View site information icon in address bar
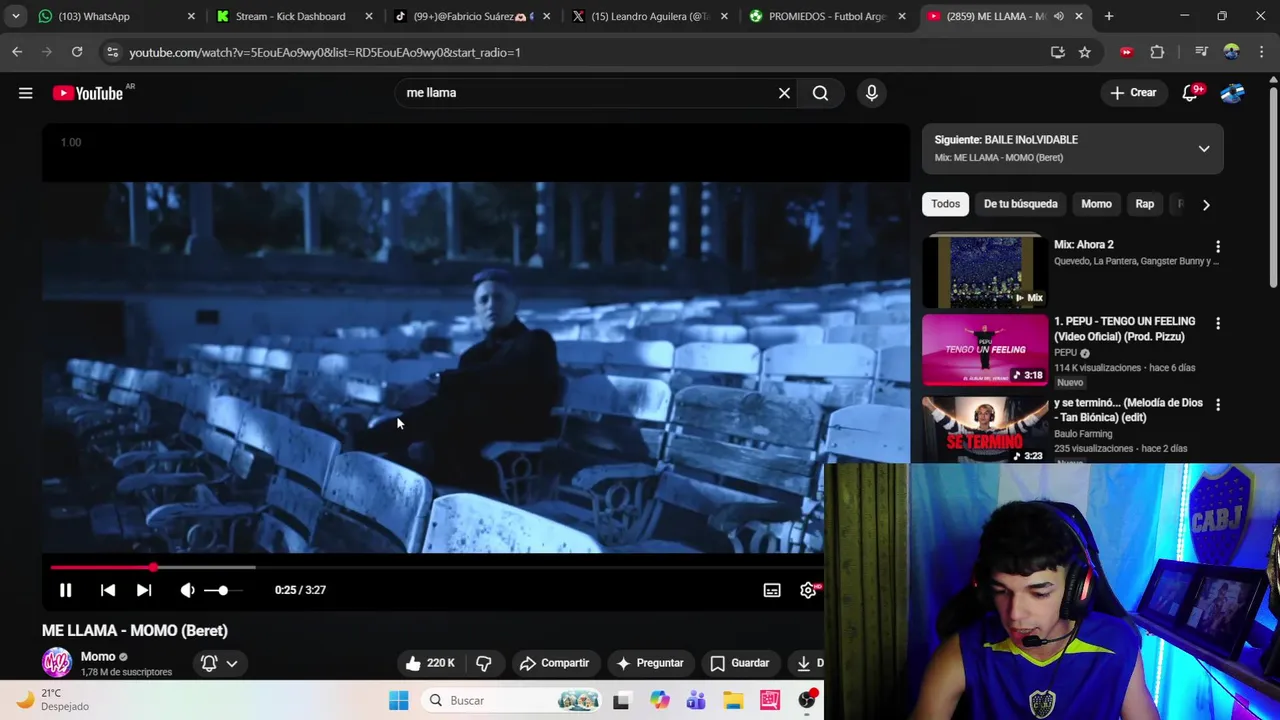The width and height of the screenshot is (1280, 720). click(x=112, y=52)
